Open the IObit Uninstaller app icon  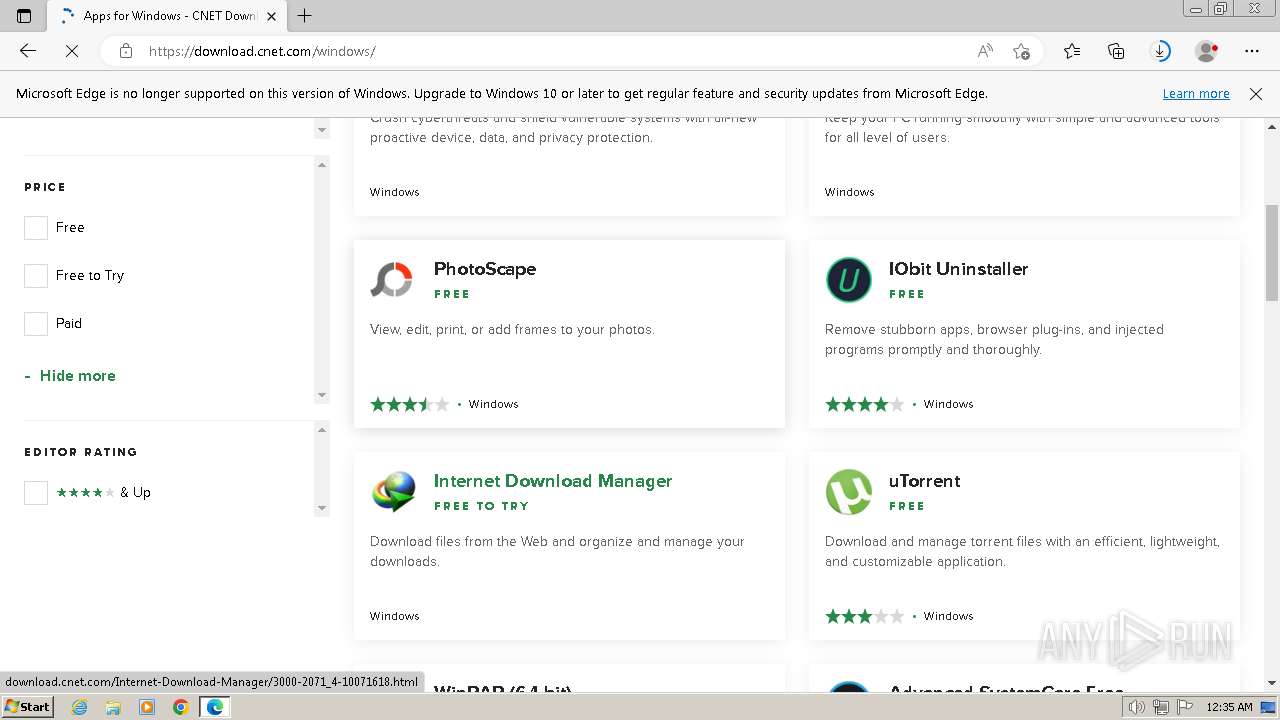[848, 280]
